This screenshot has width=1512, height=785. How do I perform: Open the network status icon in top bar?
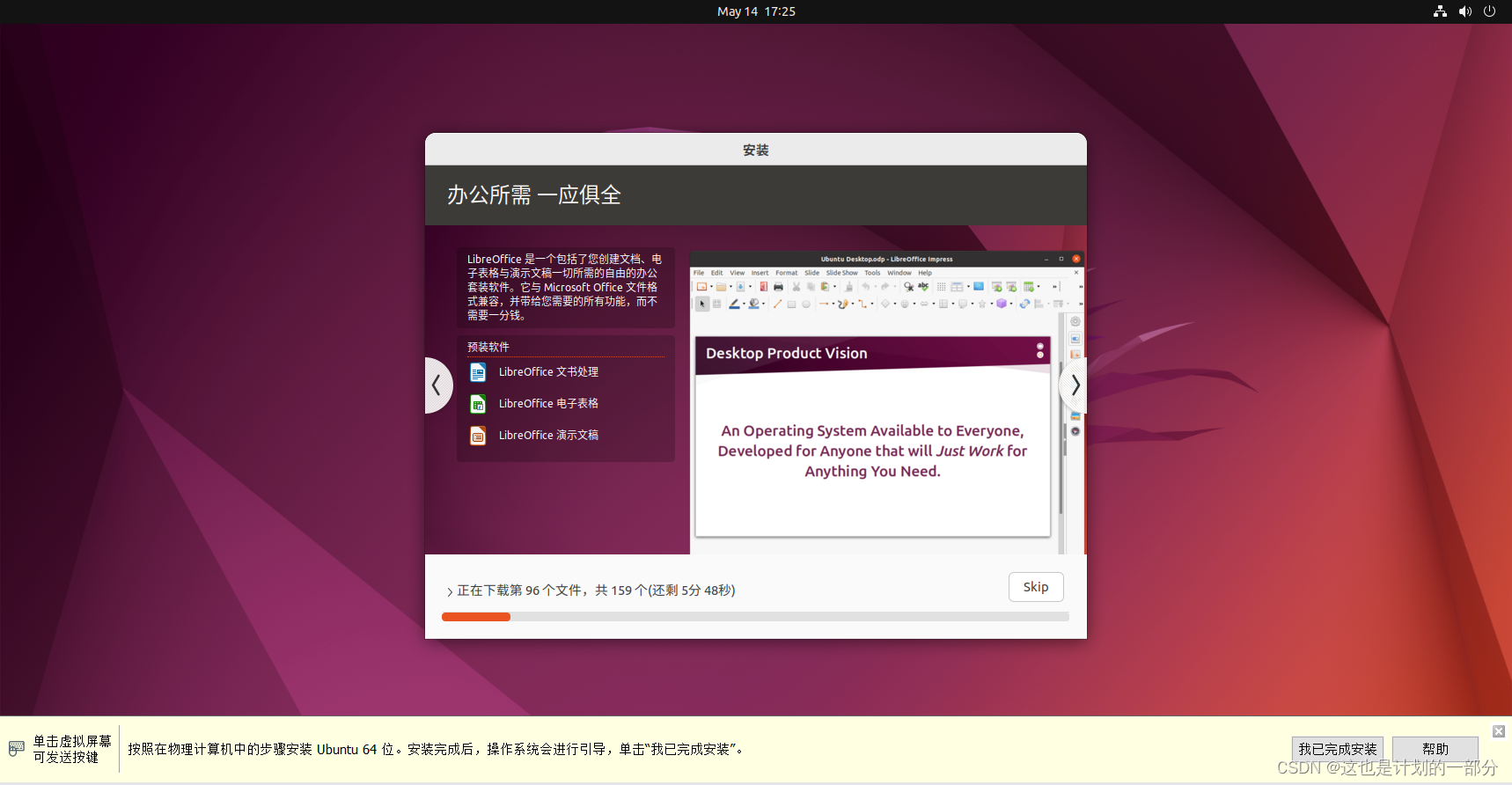pos(1440,11)
